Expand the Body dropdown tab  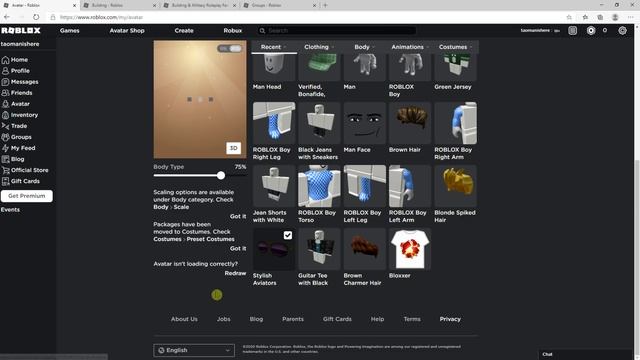364,47
